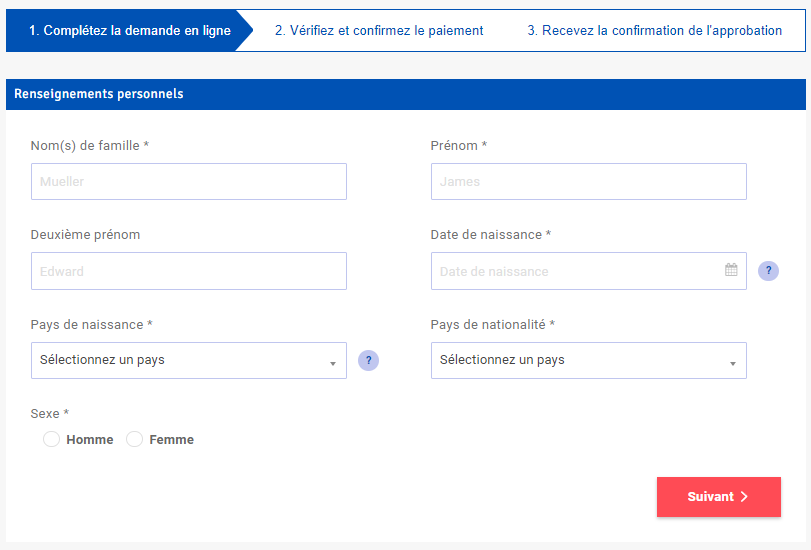
Task: Go to step 2 Vérifiez et confirmez le paiement
Action: pos(379,31)
